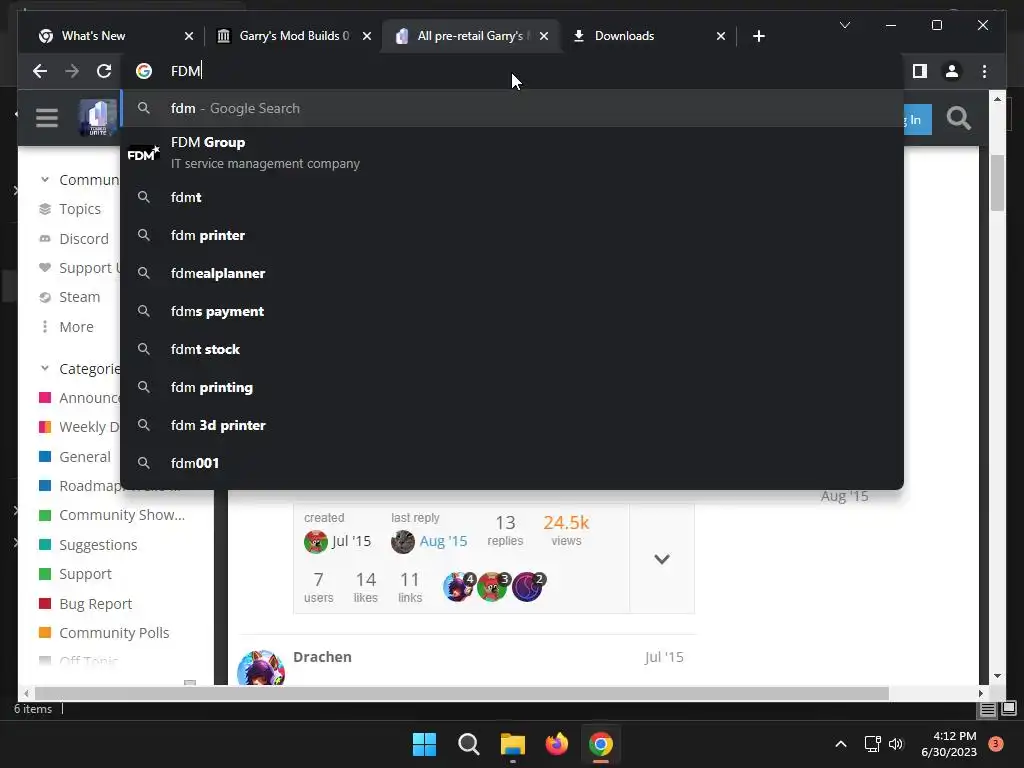Image resolution: width=1024 pixels, height=768 pixels.
Task: Click Drachen's post avatar
Action: tap(261, 669)
